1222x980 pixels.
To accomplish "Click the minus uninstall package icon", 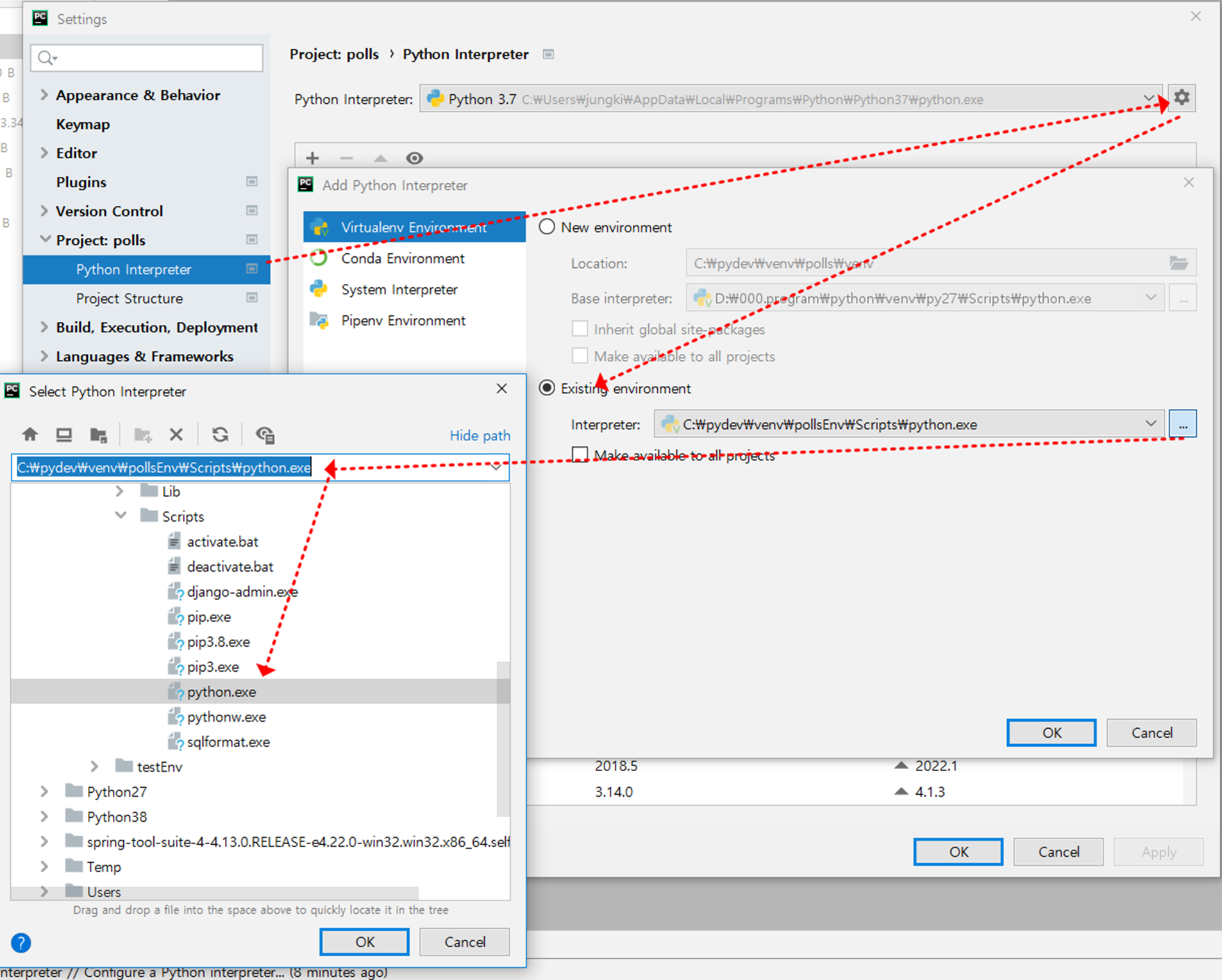I will pos(346,158).
